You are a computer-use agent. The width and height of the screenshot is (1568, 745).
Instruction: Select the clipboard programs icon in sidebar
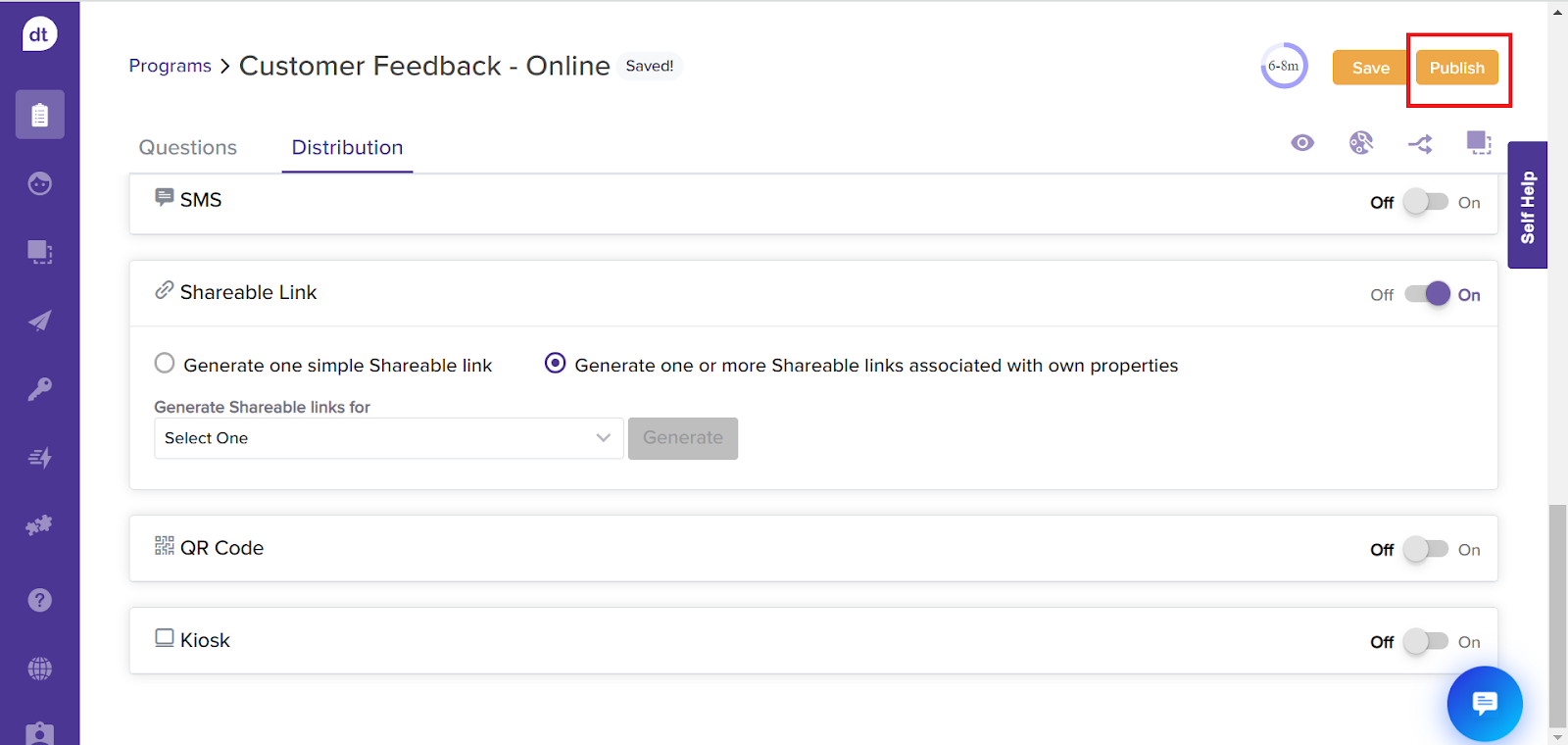pyautogui.click(x=39, y=115)
